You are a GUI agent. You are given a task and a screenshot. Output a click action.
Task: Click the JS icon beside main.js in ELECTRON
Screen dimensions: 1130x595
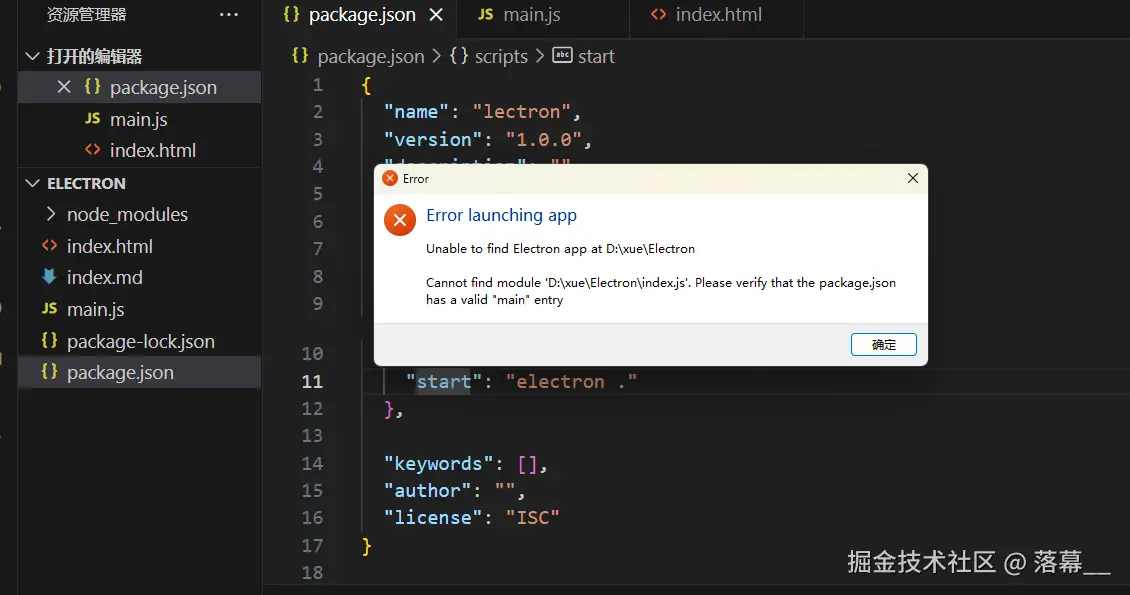coord(49,308)
